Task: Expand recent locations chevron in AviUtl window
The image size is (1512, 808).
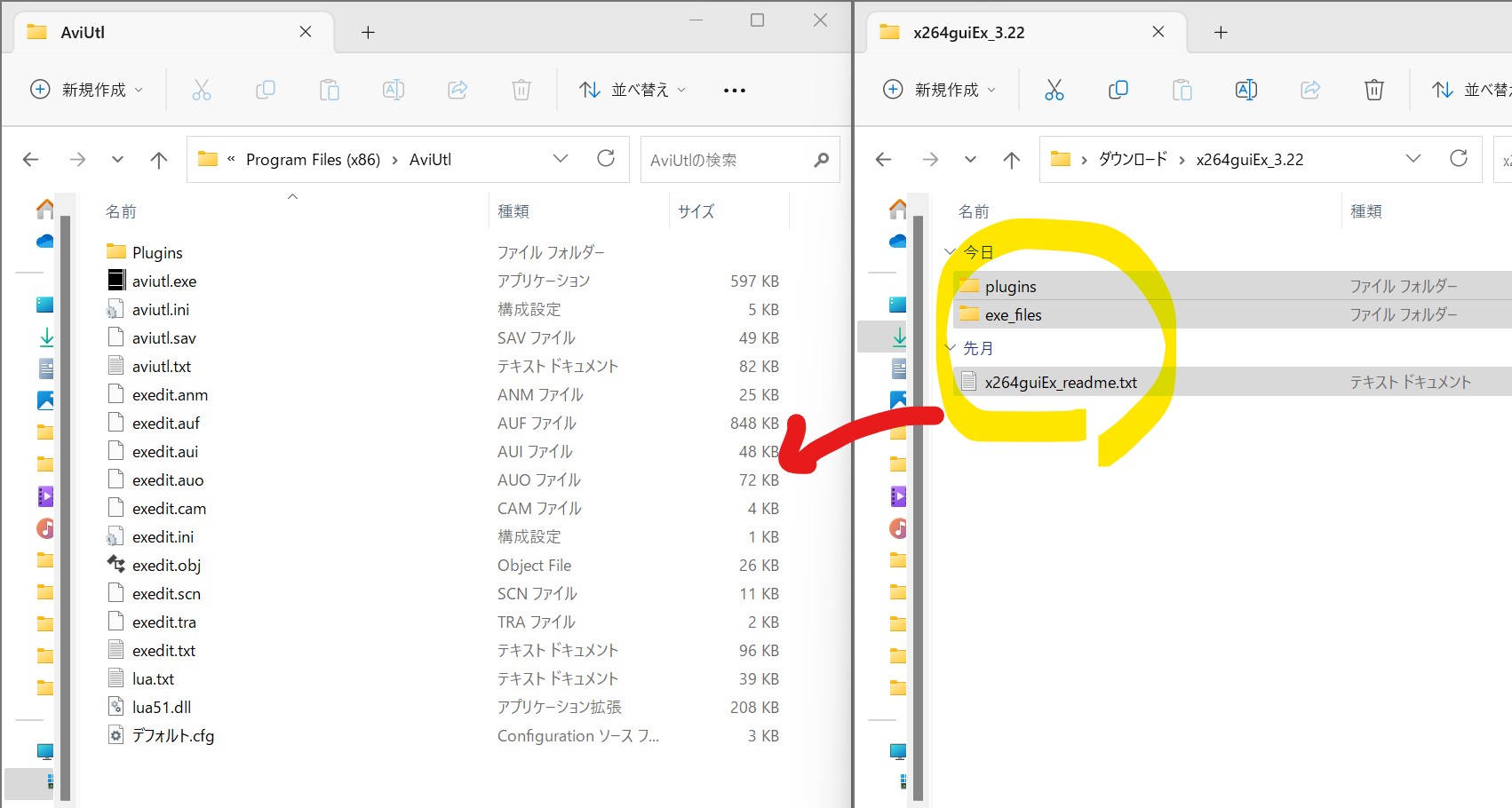Action: point(117,160)
